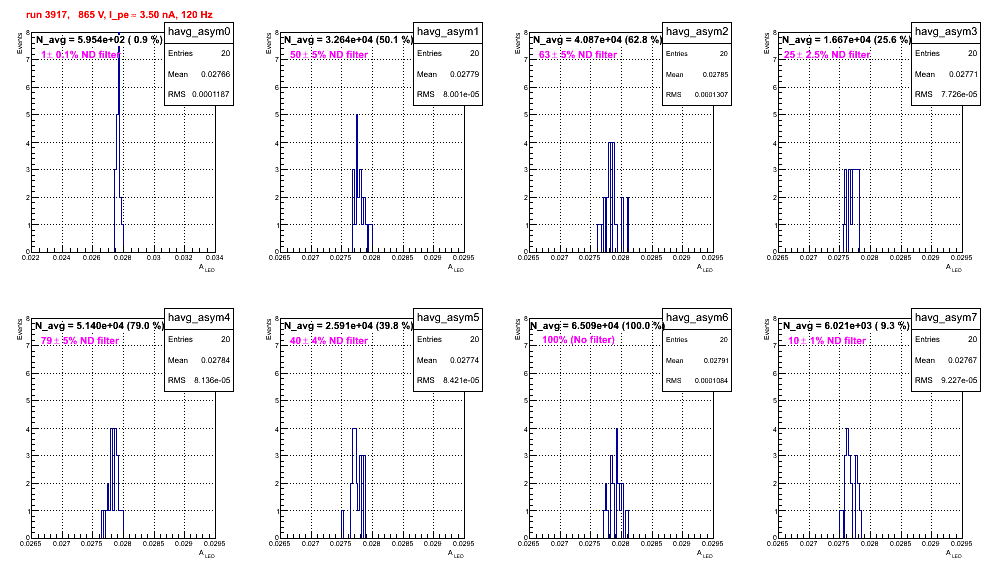Click the red run 3917 header text

[119, 15]
